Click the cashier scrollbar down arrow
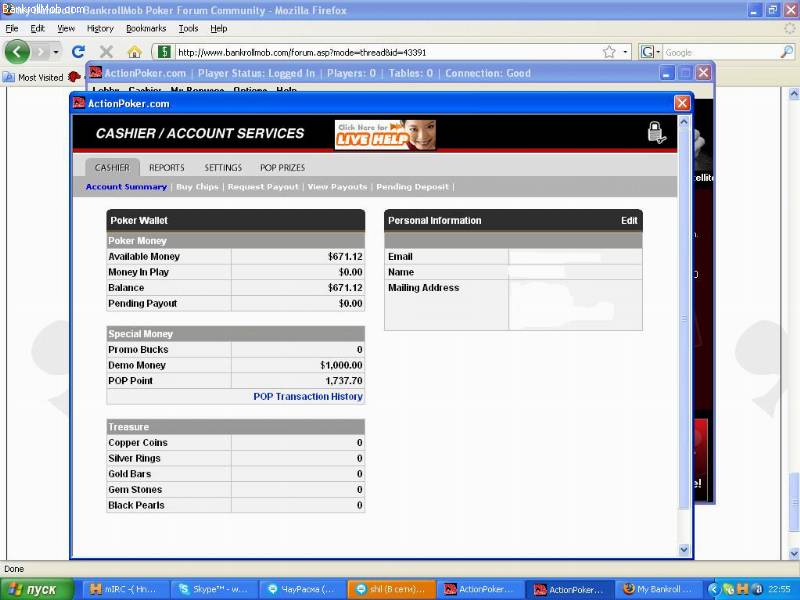800x600 pixels. point(684,549)
